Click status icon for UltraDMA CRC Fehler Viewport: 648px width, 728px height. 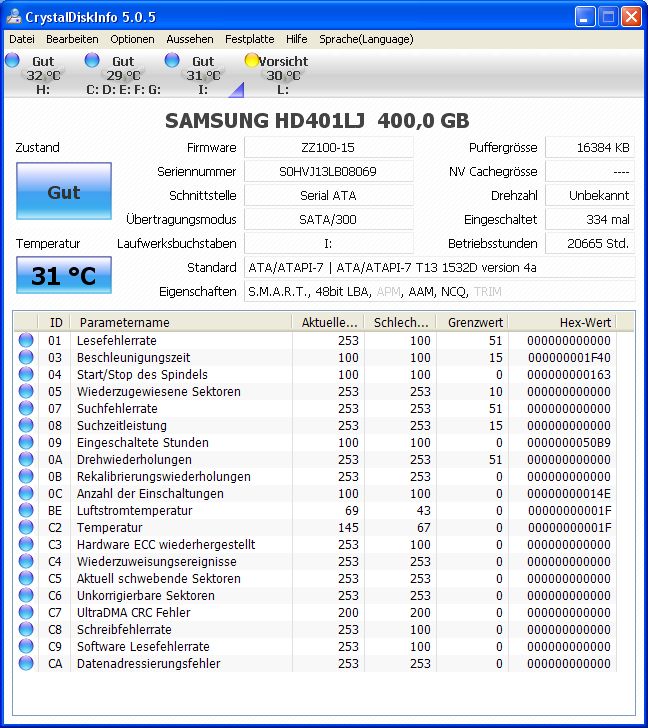click(x=26, y=612)
